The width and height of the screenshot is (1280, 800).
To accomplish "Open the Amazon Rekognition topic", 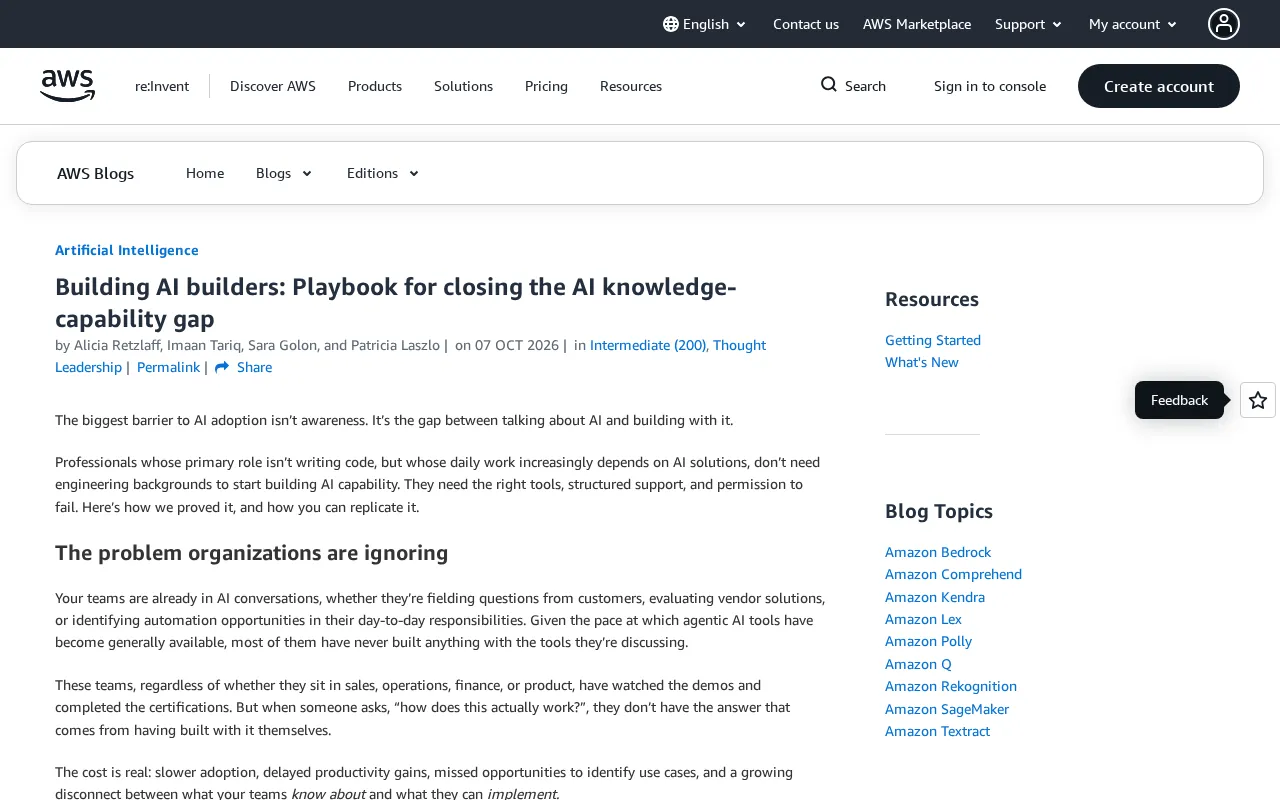I will pos(951,686).
